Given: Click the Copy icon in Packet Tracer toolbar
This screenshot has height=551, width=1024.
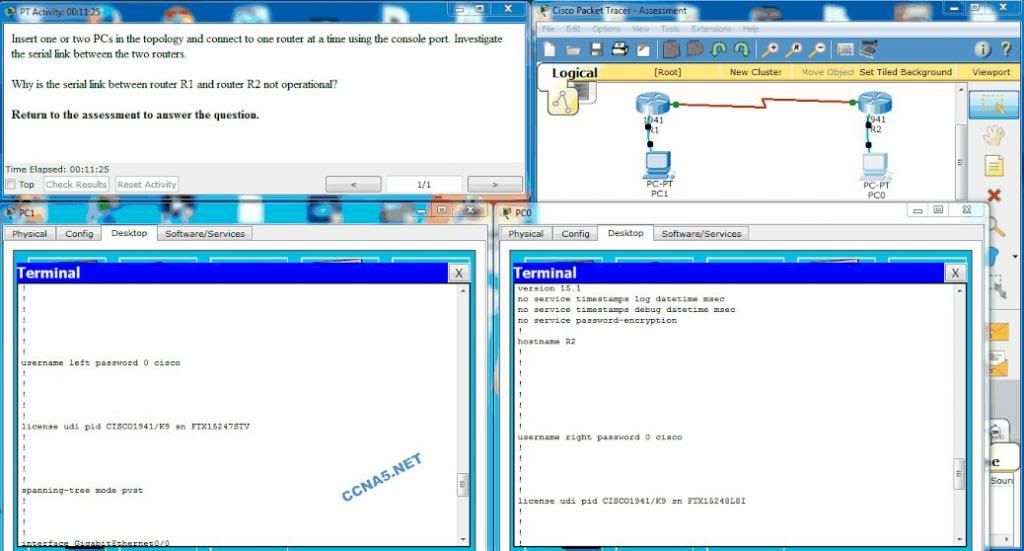Looking at the screenshot, I should point(671,49).
